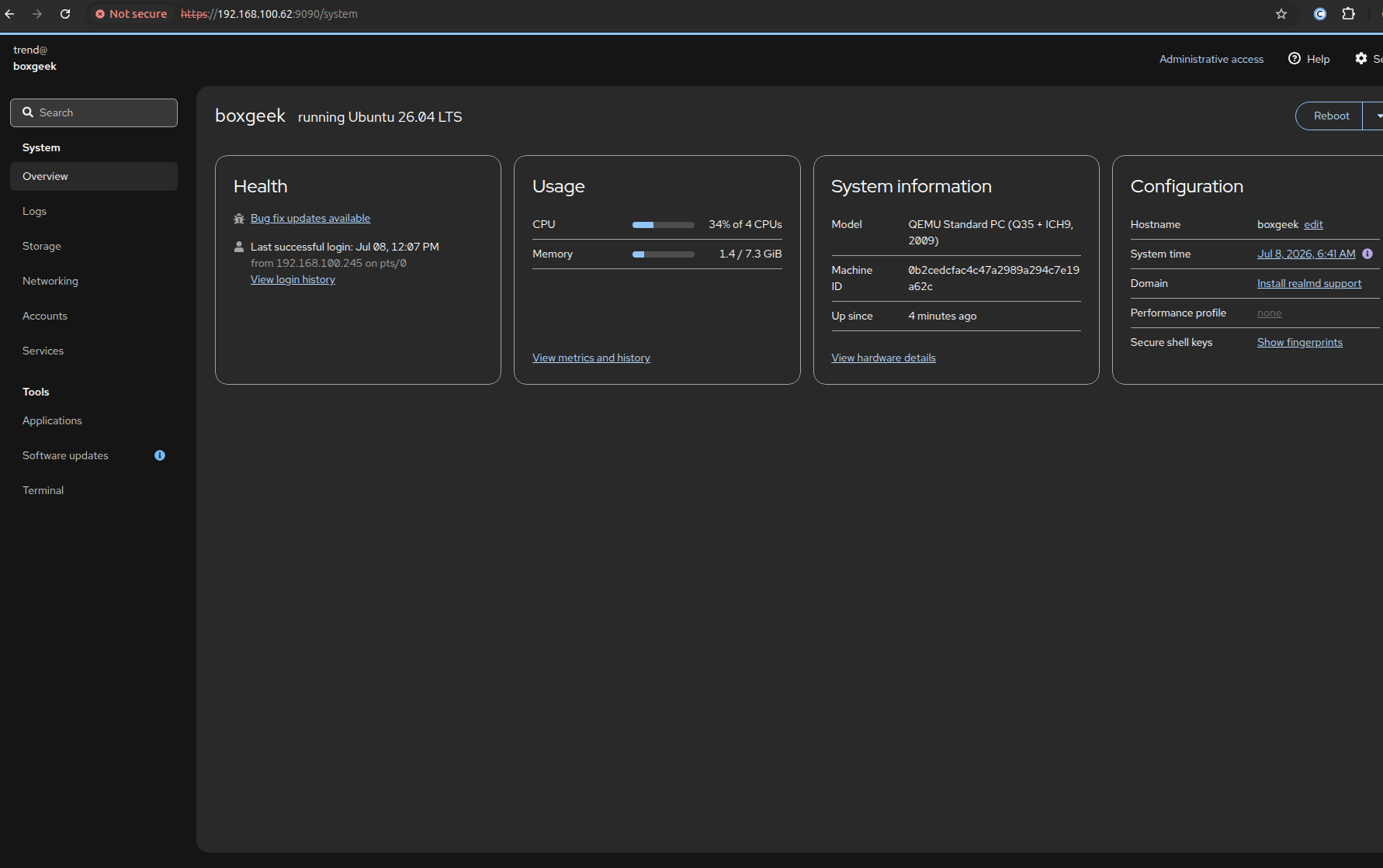Open View login history link

click(293, 279)
